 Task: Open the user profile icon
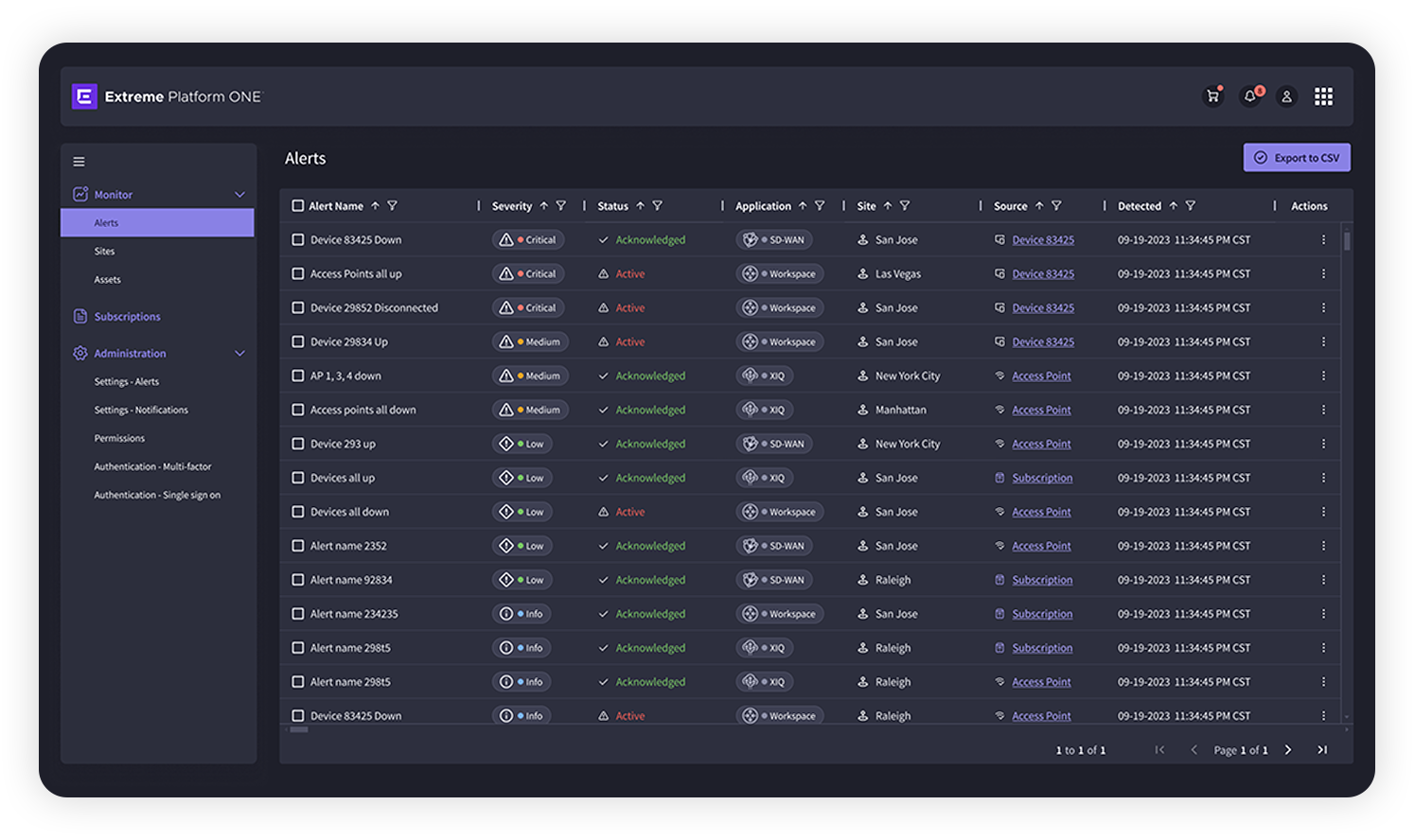[x=1286, y=96]
